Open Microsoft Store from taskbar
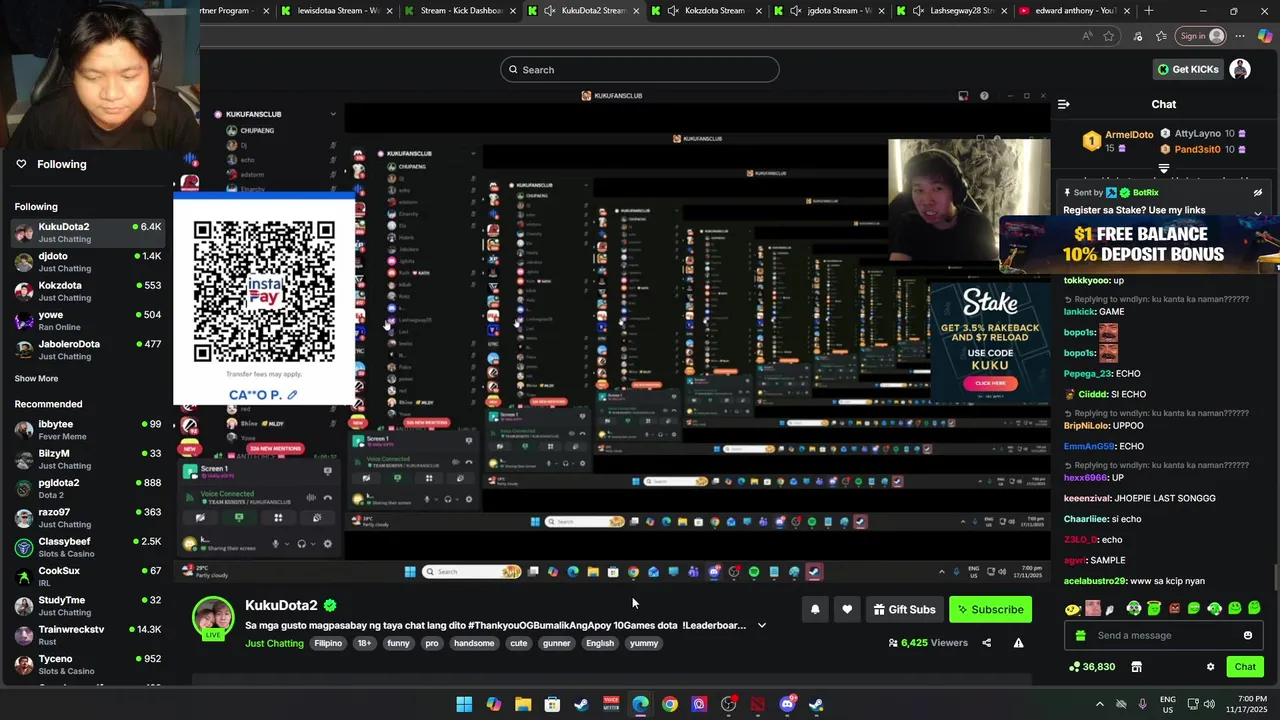 tap(552, 704)
